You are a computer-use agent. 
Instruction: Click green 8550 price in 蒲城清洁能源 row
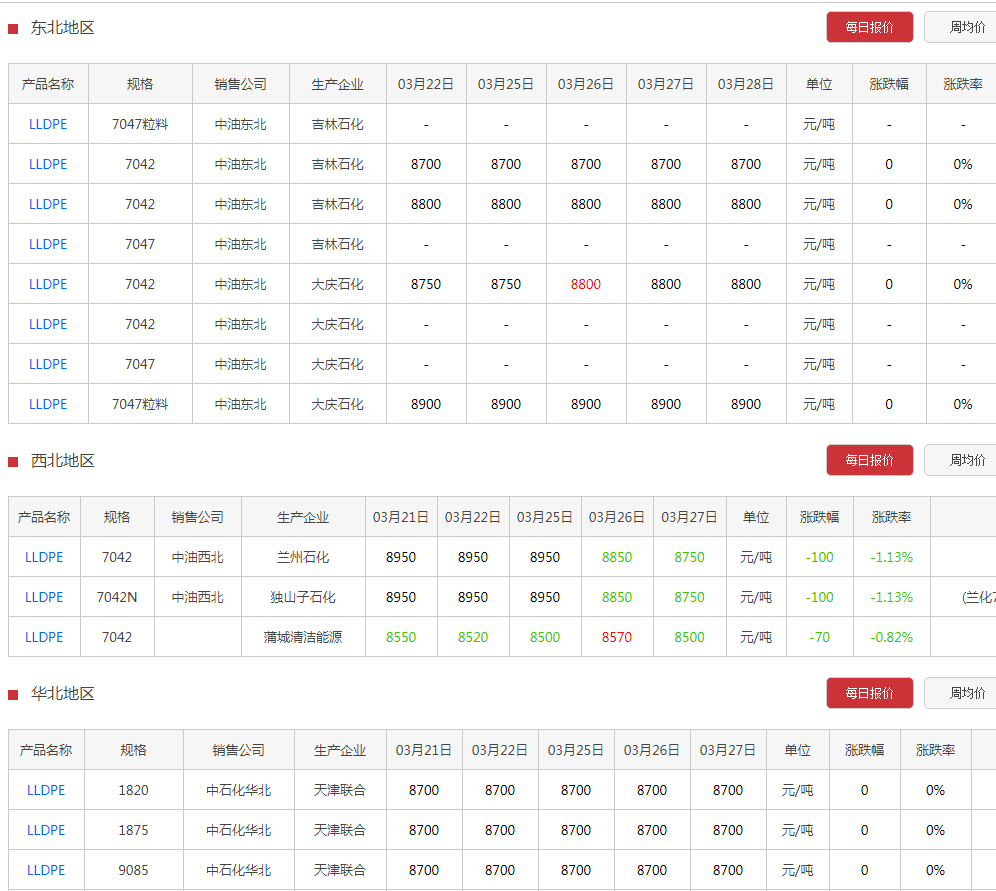tap(401, 638)
